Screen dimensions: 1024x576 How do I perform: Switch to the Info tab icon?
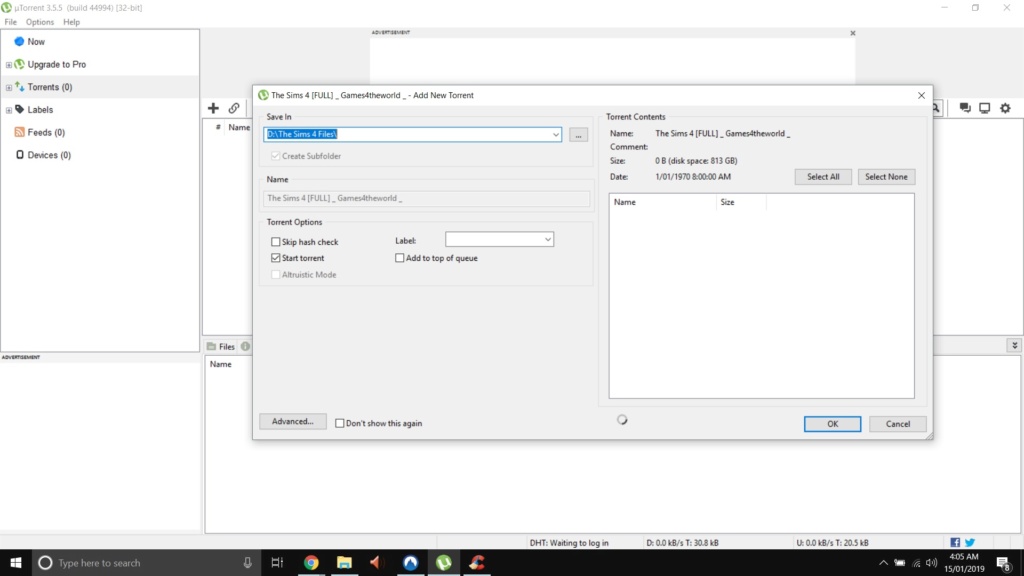[x=246, y=346]
